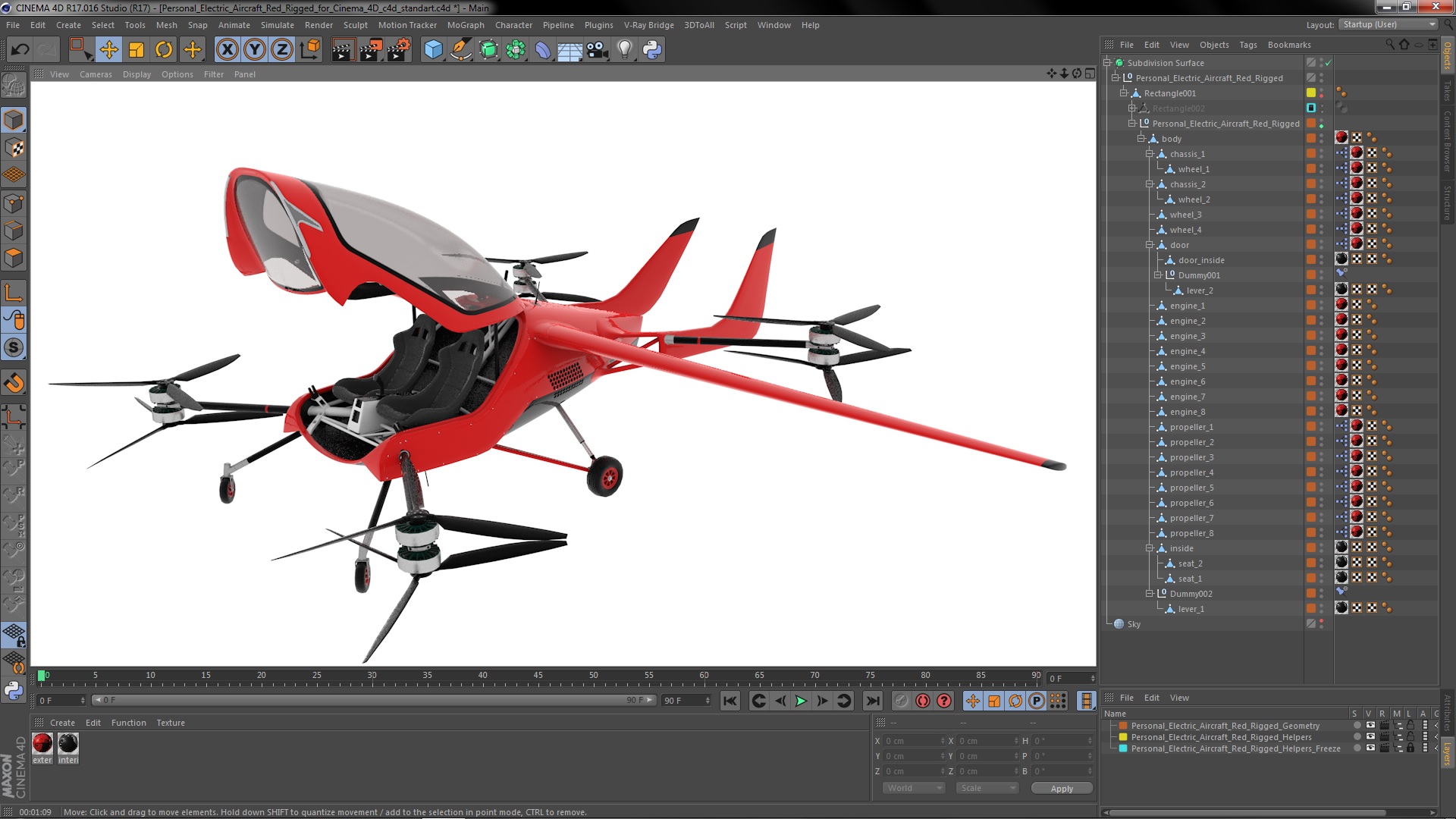
Task: Click the Render Settings icon
Action: pyautogui.click(x=398, y=49)
